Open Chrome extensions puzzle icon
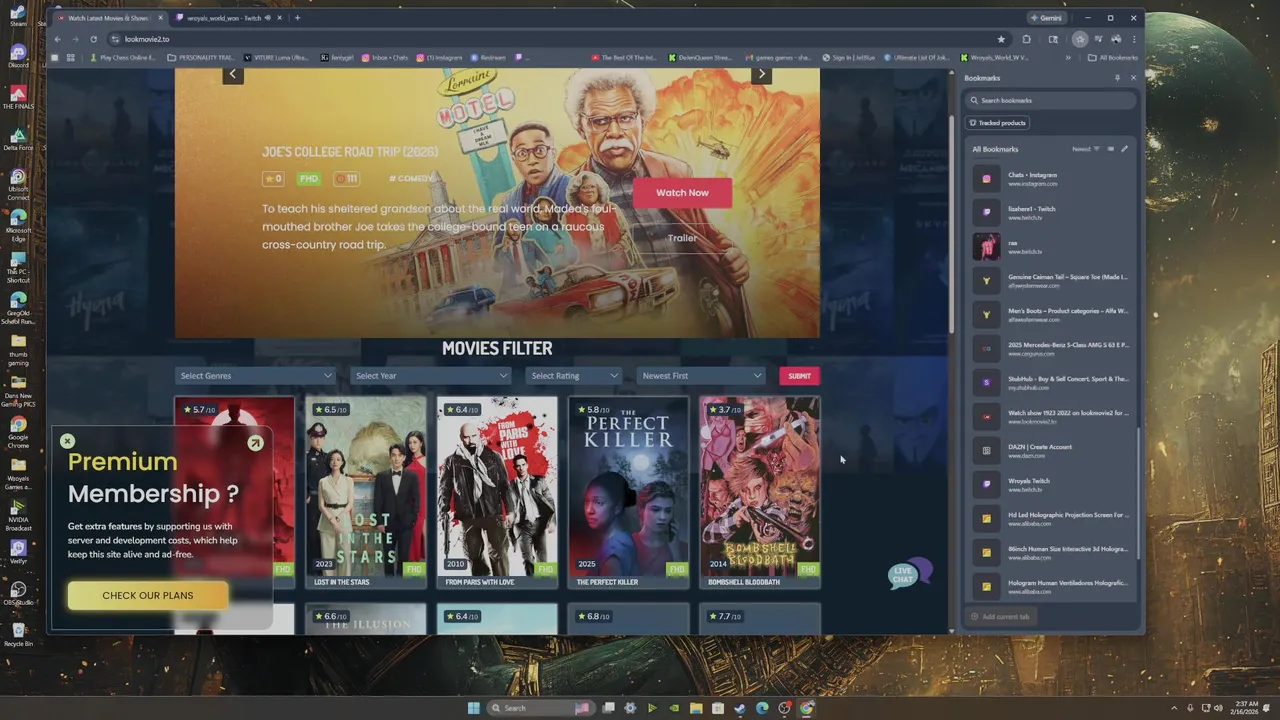Viewport: 1280px width, 720px height. pyautogui.click(x=1026, y=39)
